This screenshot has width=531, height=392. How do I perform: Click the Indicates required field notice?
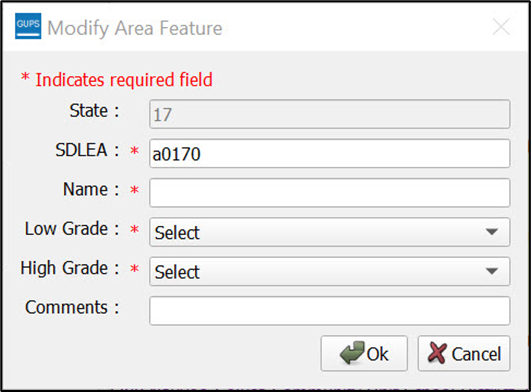(x=117, y=80)
